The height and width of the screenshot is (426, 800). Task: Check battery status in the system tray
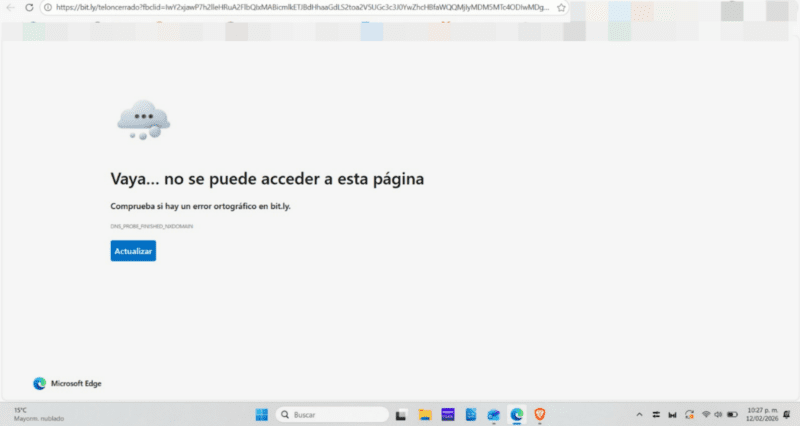(733, 414)
